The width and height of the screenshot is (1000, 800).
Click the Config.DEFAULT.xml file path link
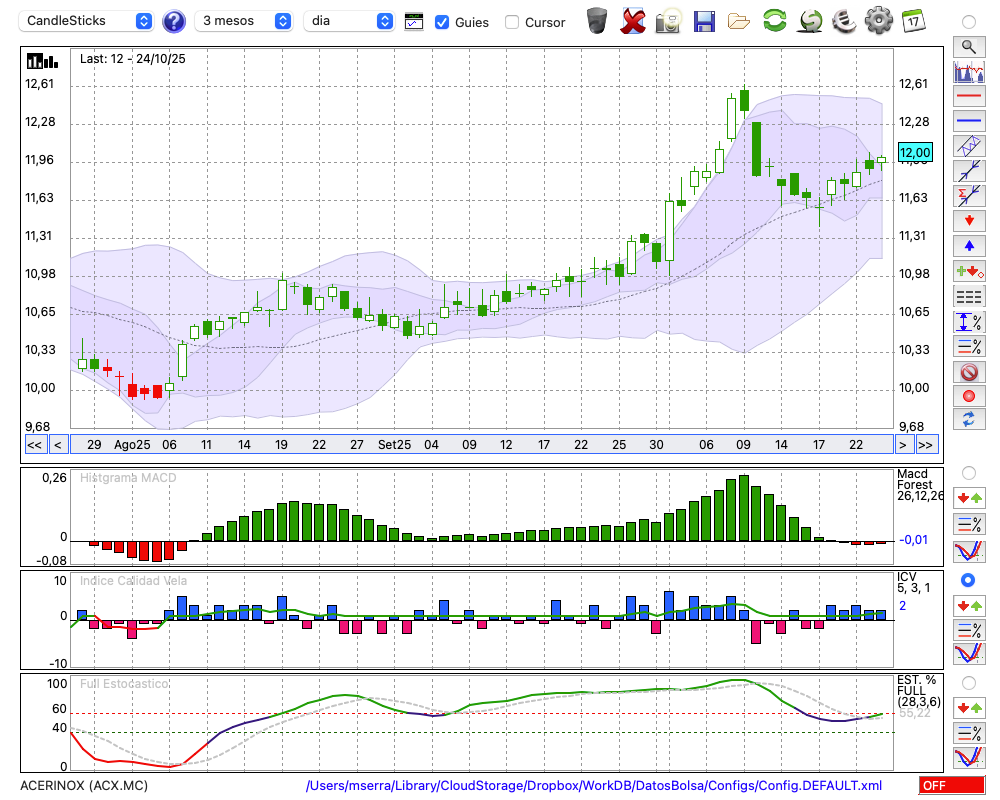tap(594, 786)
